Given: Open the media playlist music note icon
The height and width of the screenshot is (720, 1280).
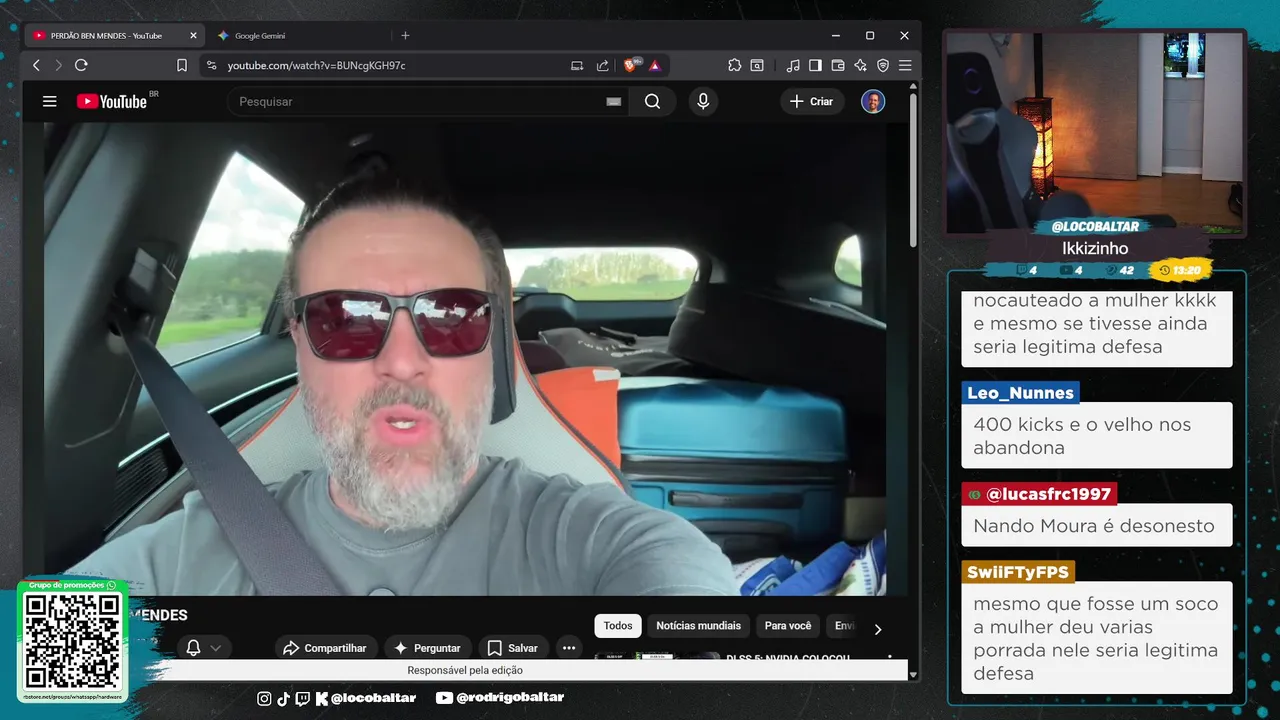Looking at the screenshot, I should [793, 65].
